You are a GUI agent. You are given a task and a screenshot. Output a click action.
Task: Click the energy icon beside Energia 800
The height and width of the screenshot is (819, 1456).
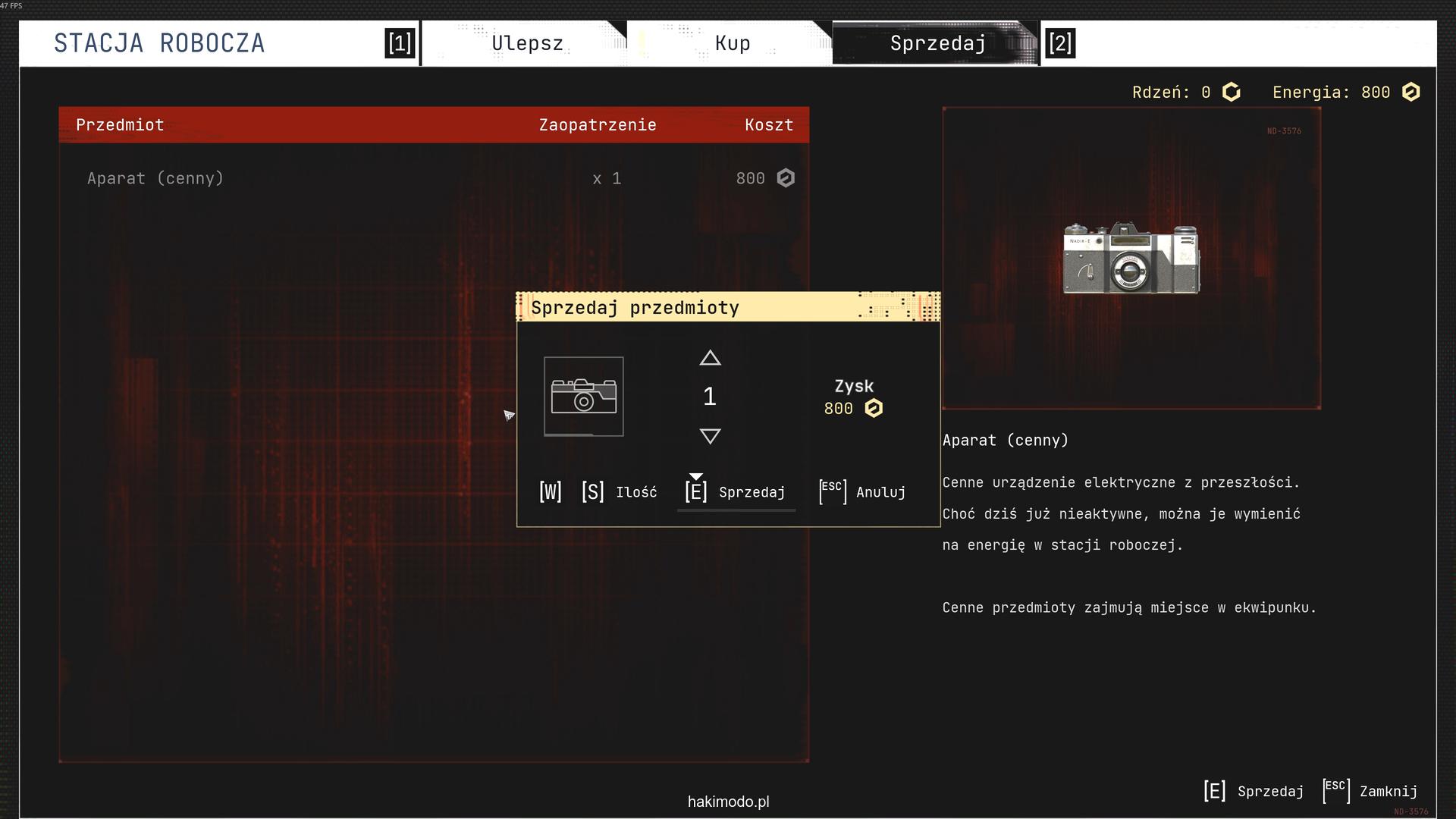tap(1410, 93)
